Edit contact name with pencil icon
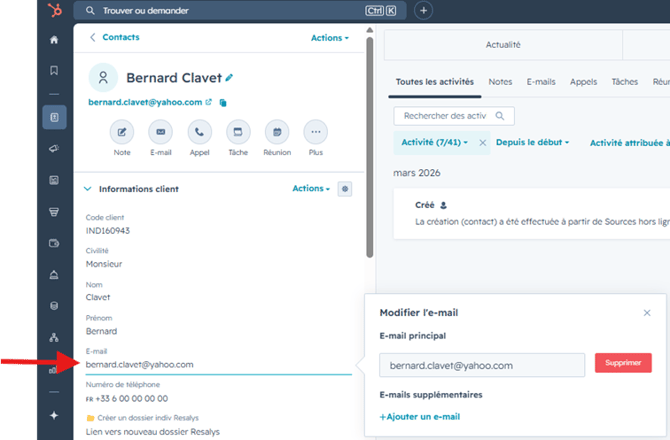This screenshot has height=440, width=670. pos(229,77)
